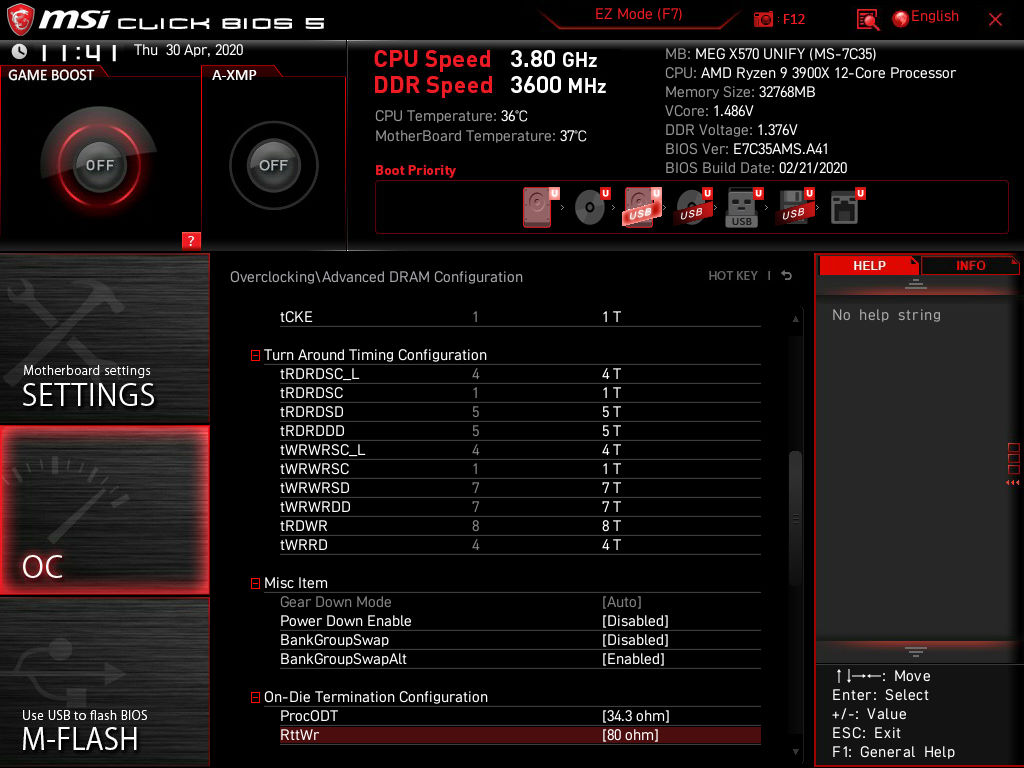This screenshot has height=768, width=1024.
Task: Click the HOT KEY button
Action: tap(733, 276)
